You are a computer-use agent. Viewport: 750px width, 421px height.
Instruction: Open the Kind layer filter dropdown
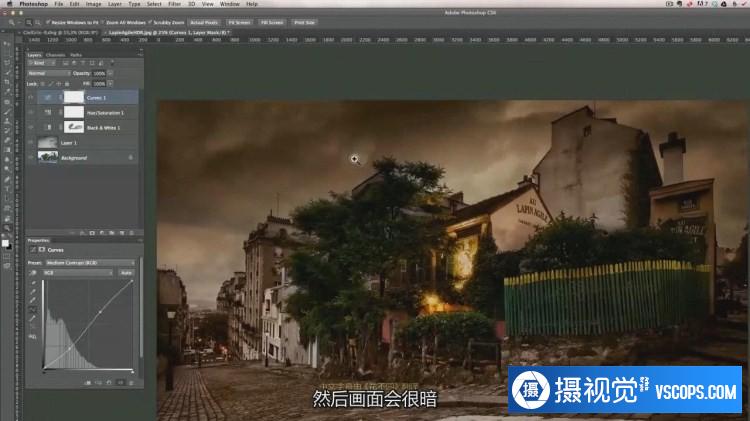click(x=43, y=63)
